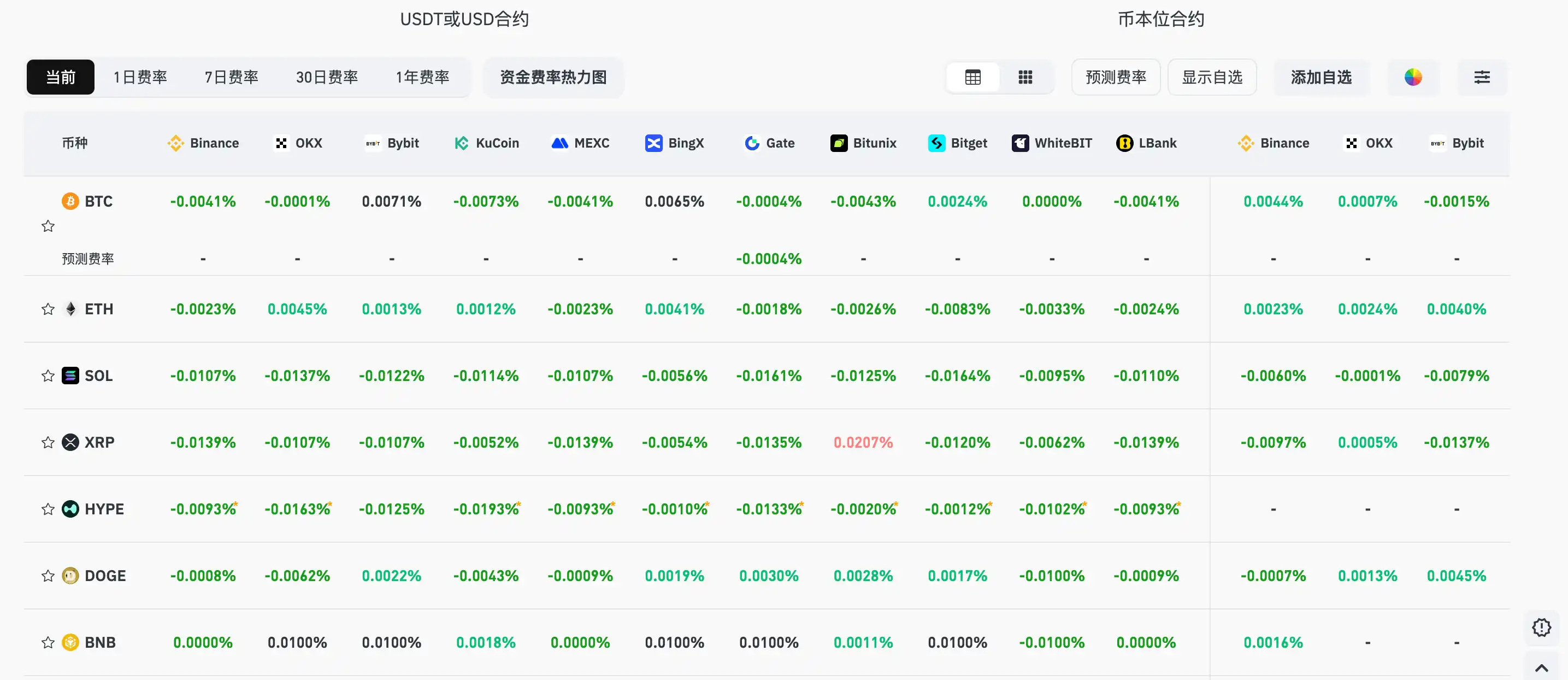Open the filter settings sliders icon
The image size is (1568, 680).
pyautogui.click(x=1482, y=77)
